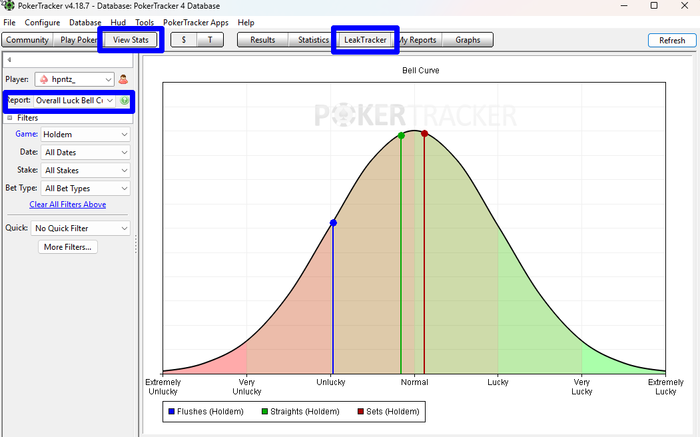This screenshot has width=700, height=437.
Task: Select the tournaments T toggle
Action: tap(210, 40)
